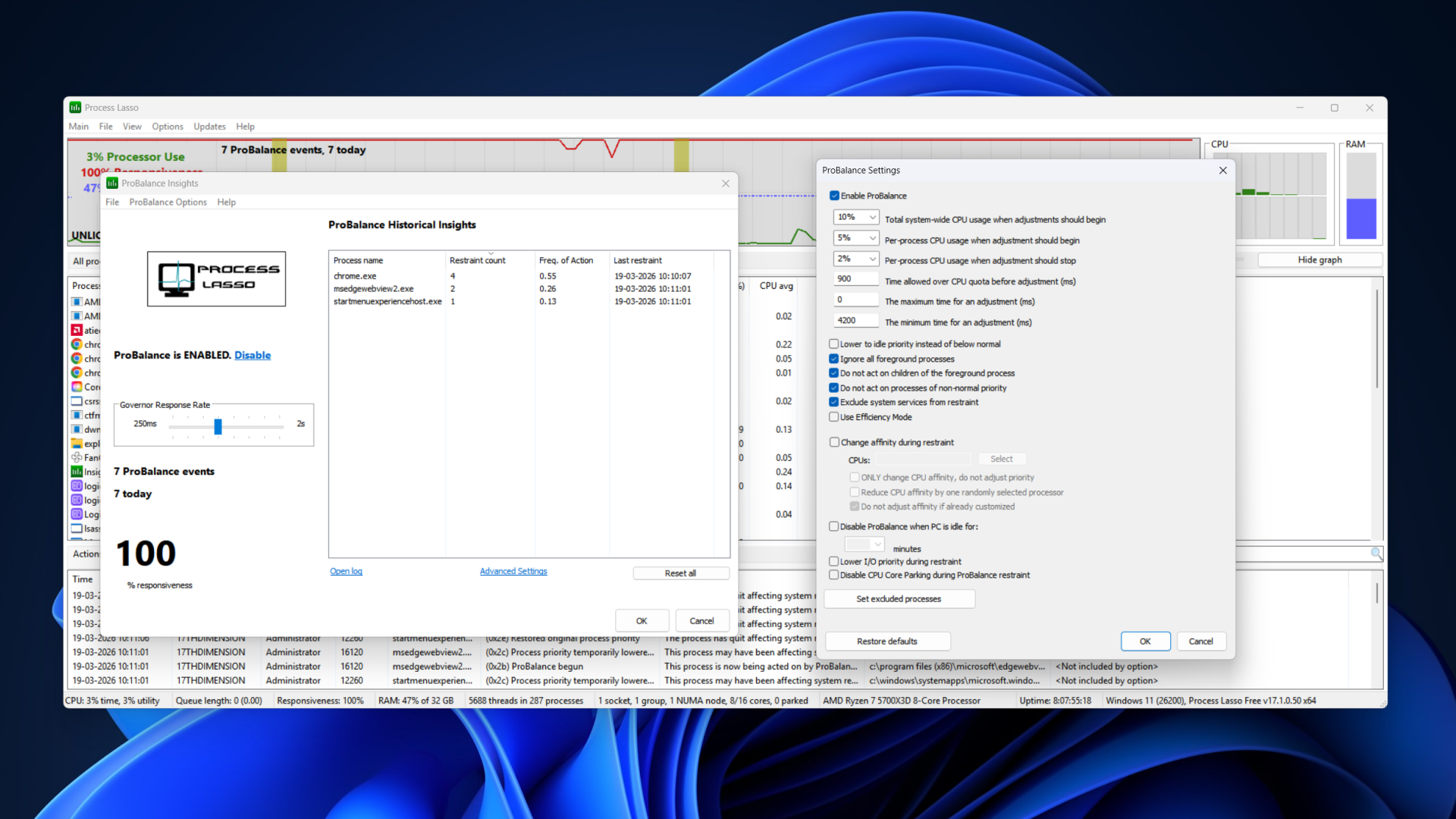Select the csrss process icon
This screenshot has width=1456, height=819.
77,401
